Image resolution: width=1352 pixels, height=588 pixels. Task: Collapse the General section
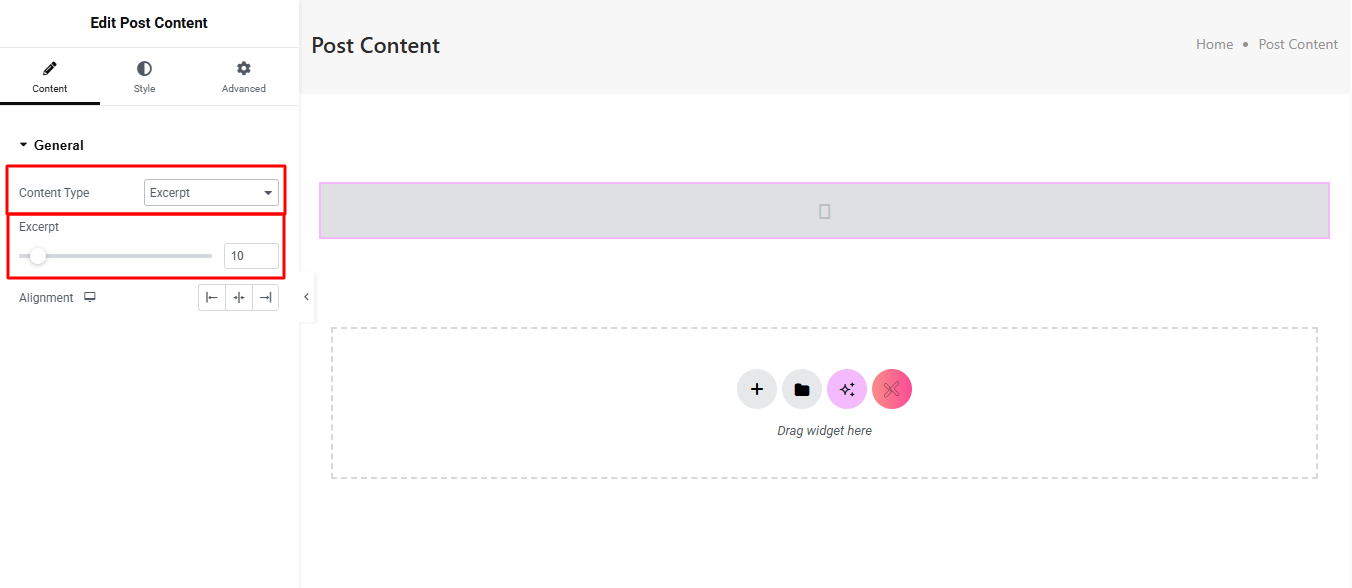pyautogui.click(x=24, y=145)
